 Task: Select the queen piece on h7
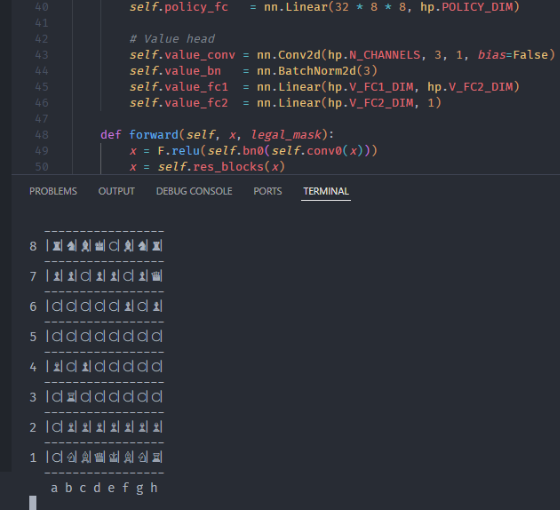(x=157, y=276)
